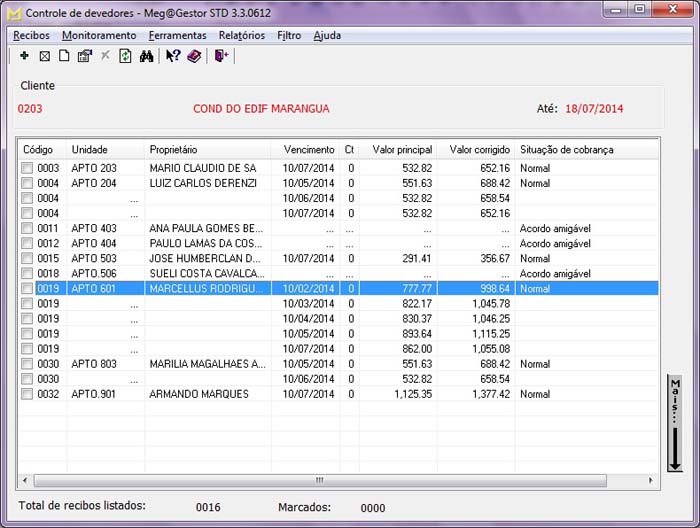Click the horizontal scrollbar right arrow
Viewport: 700px width, 528px height.
pyautogui.click(x=652, y=481)
